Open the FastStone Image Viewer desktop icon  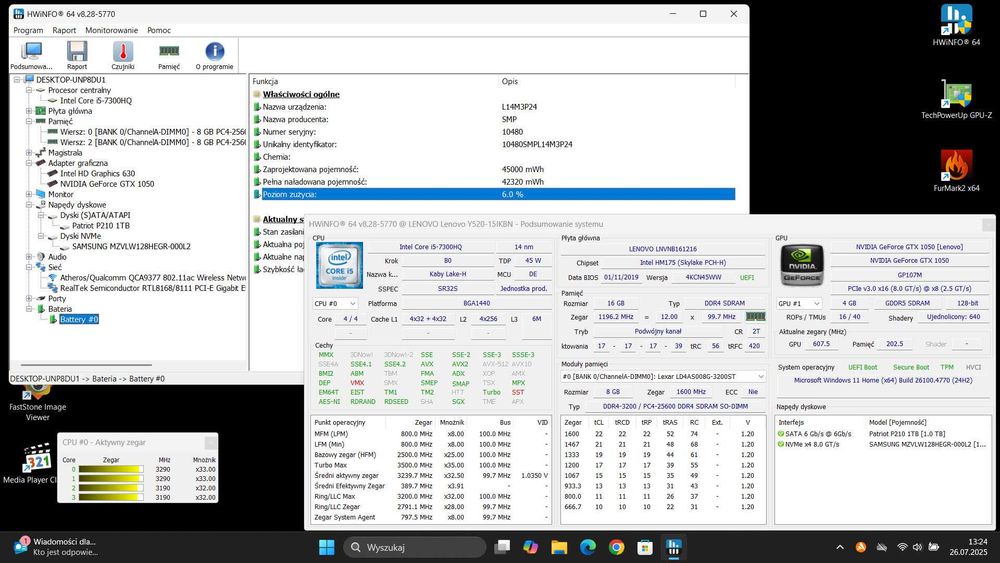pyautogui.click(x=37, y=402)
